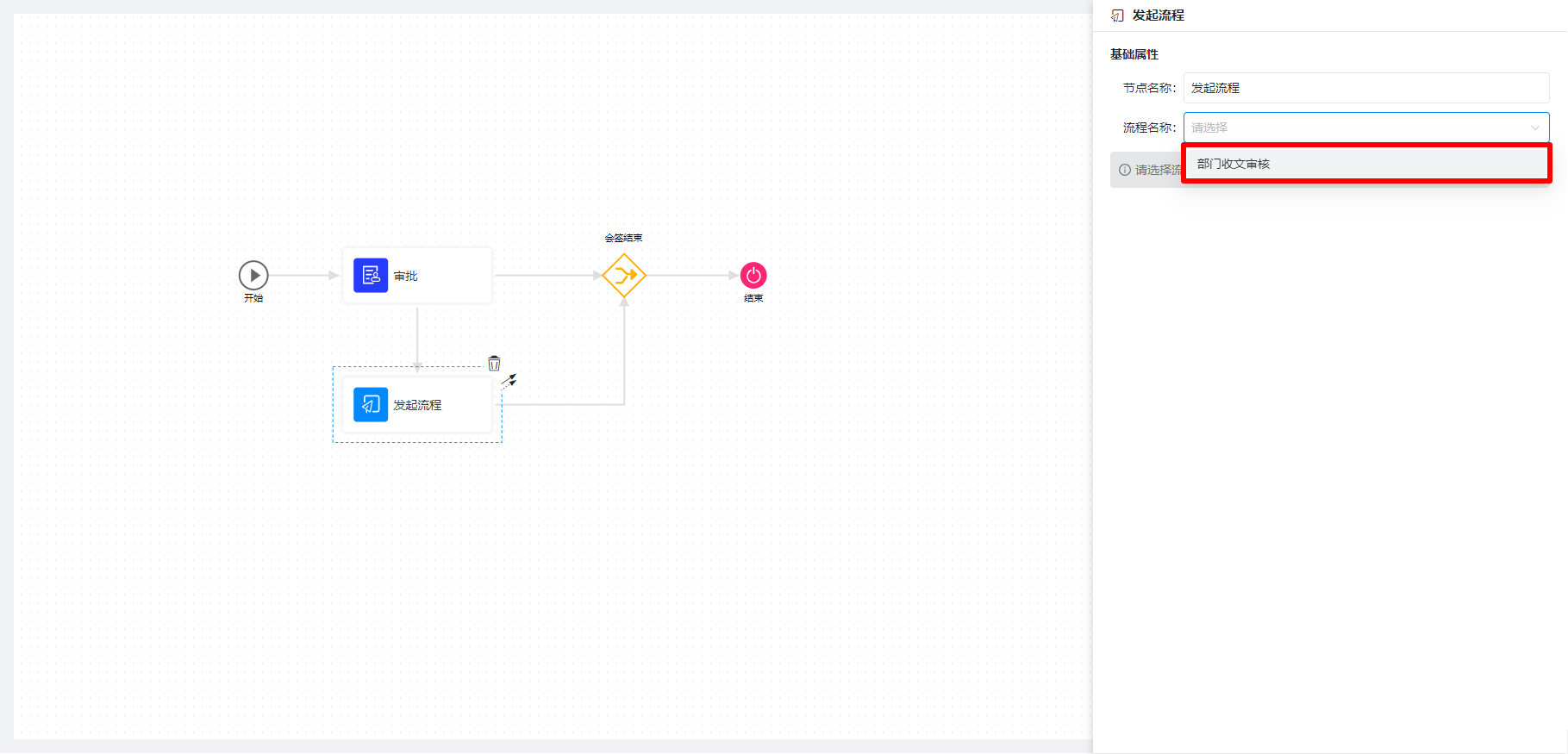Select the connection line from 开始 to 审批
Image resolution: width=1568 pixels, height=754 pixels.
[302, 276]
